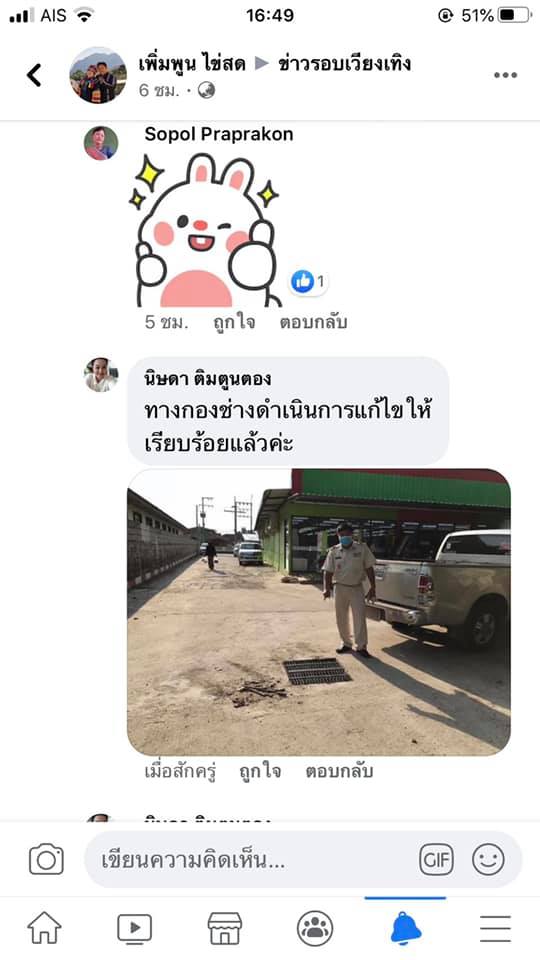Open the emoji sticker picker

point(489,859)
